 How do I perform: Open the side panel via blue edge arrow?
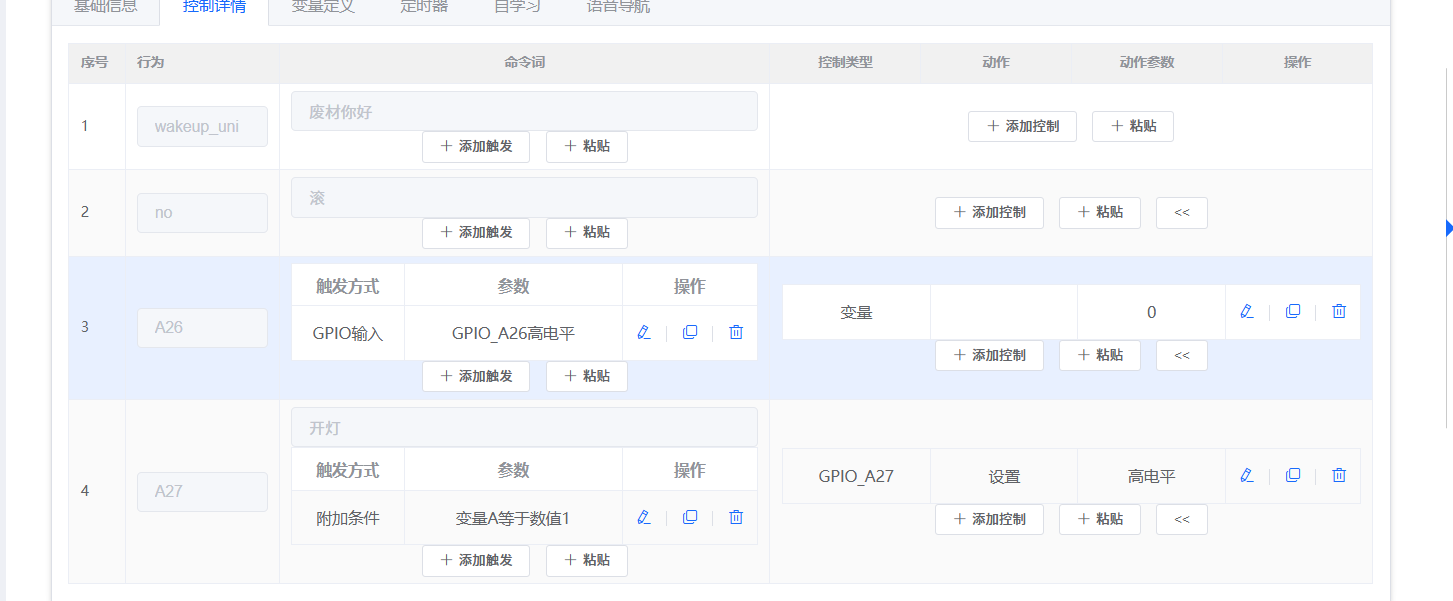[x=1447, y=228]
